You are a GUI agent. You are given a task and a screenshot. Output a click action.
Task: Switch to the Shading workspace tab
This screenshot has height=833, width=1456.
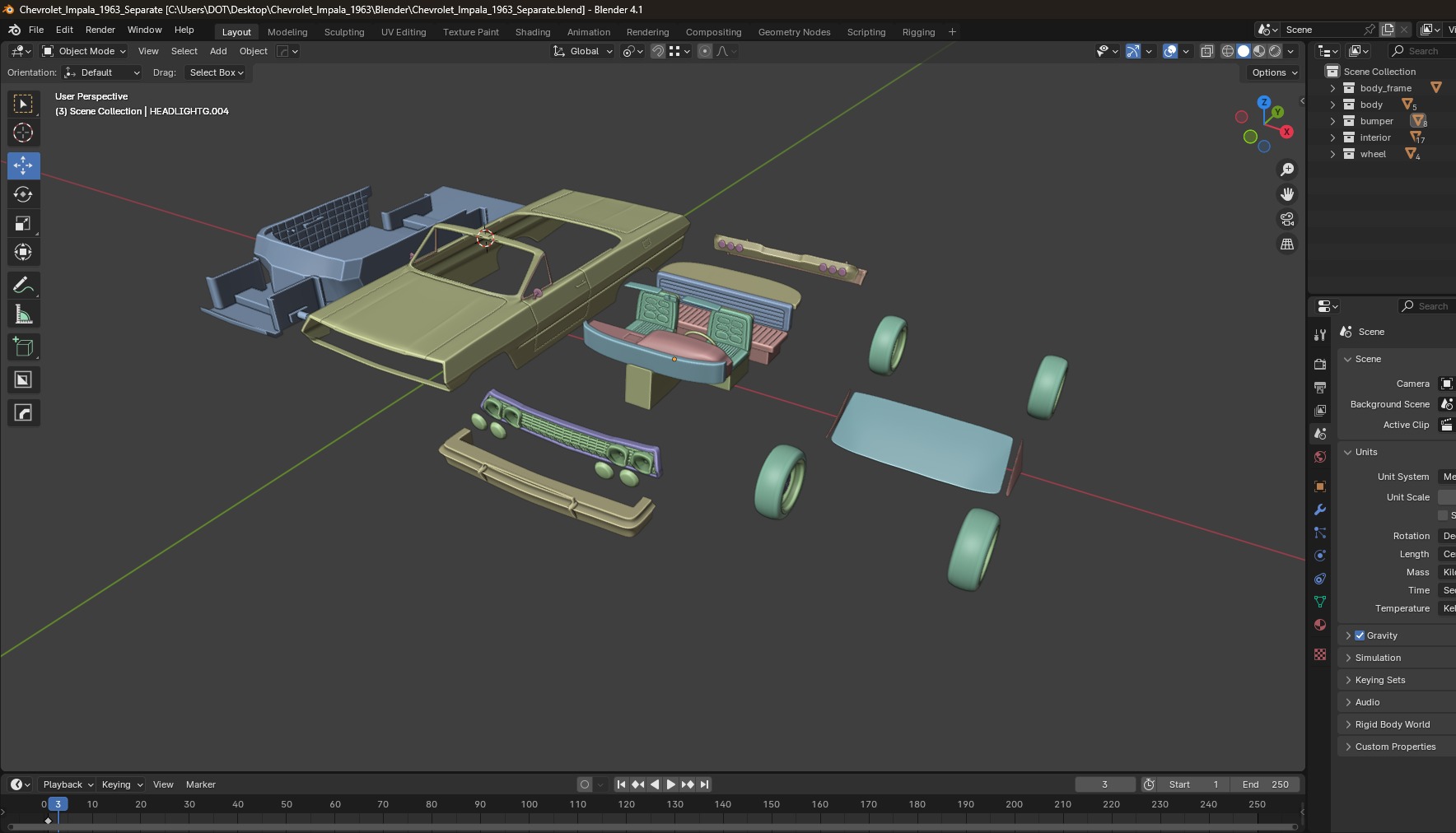pos(533,32)
